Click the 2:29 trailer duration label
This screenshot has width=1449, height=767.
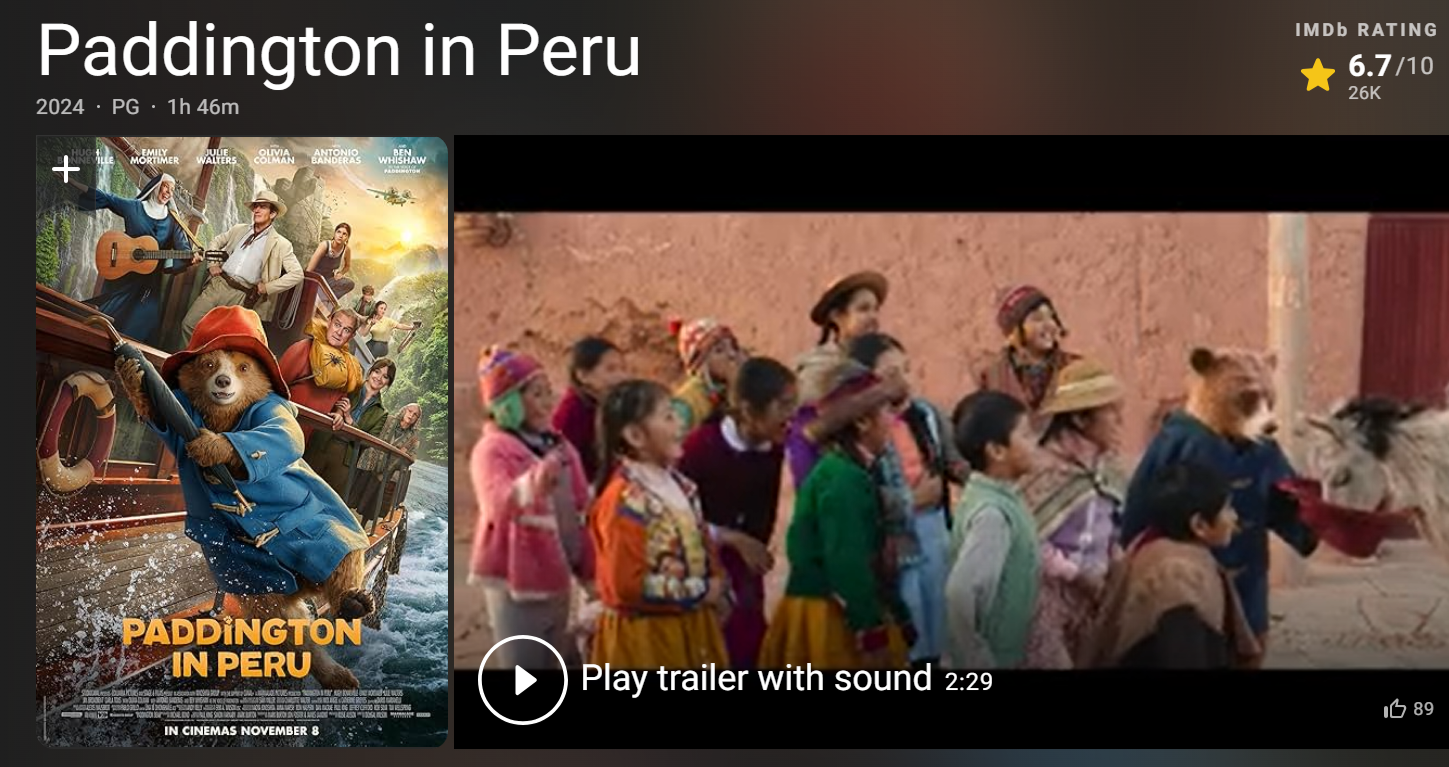pyautogui.click(x=969, y=681)
